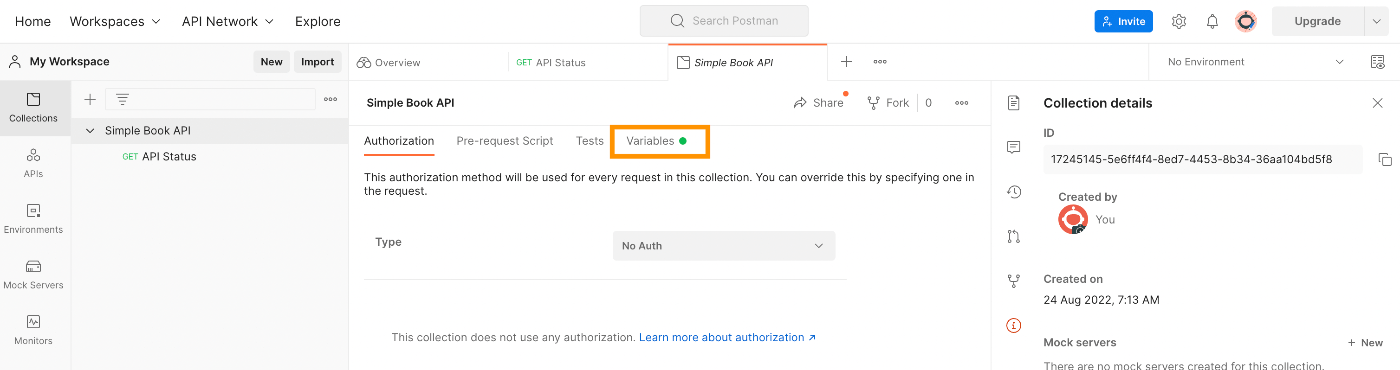Image resolution: width=1400 pixels, height=370 pixels.
Task: Click the sidebar filter icon
Action: 122,99
